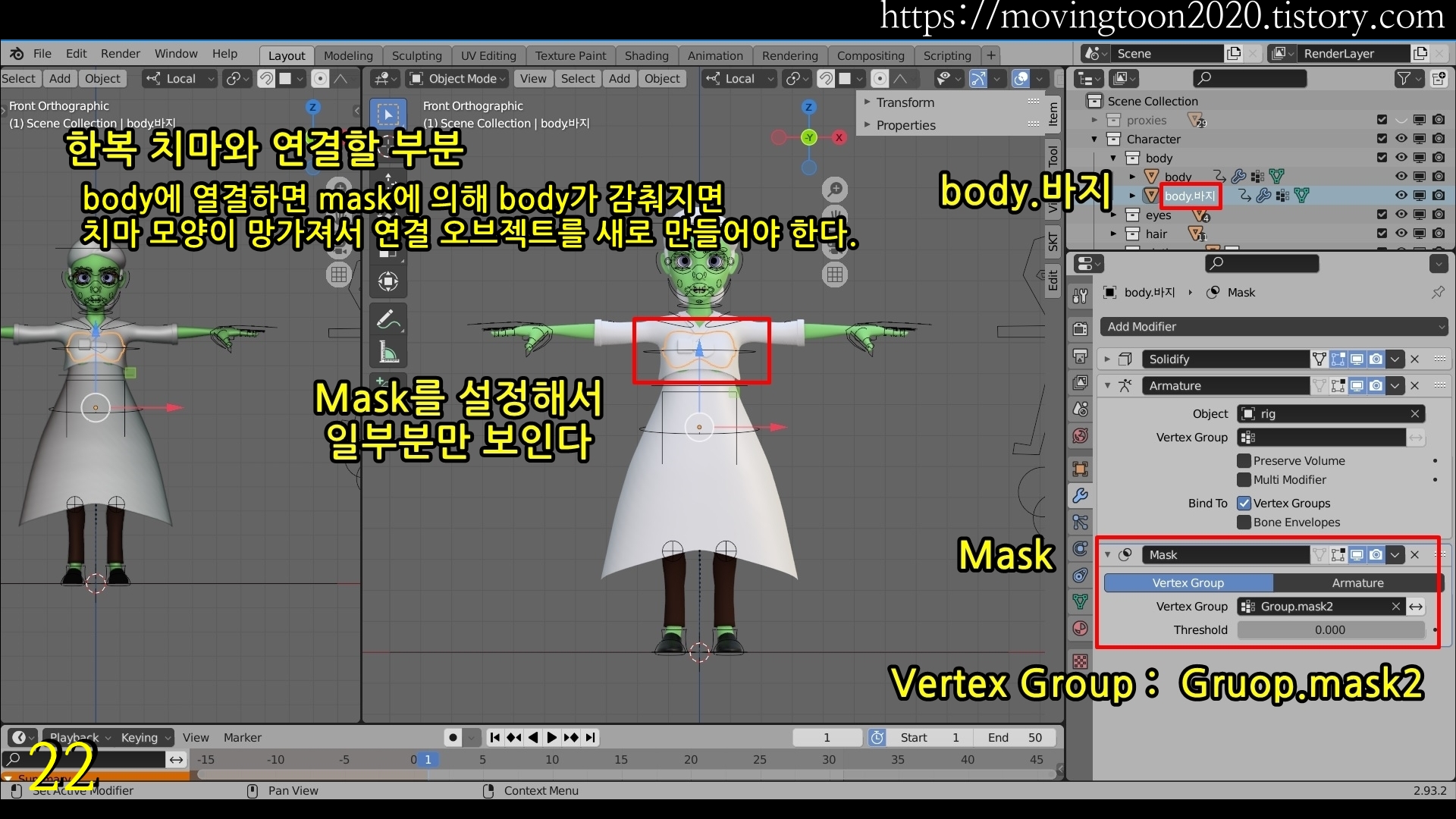
Task: Create a new collection in outliner
Action: tap(1439, 78)
